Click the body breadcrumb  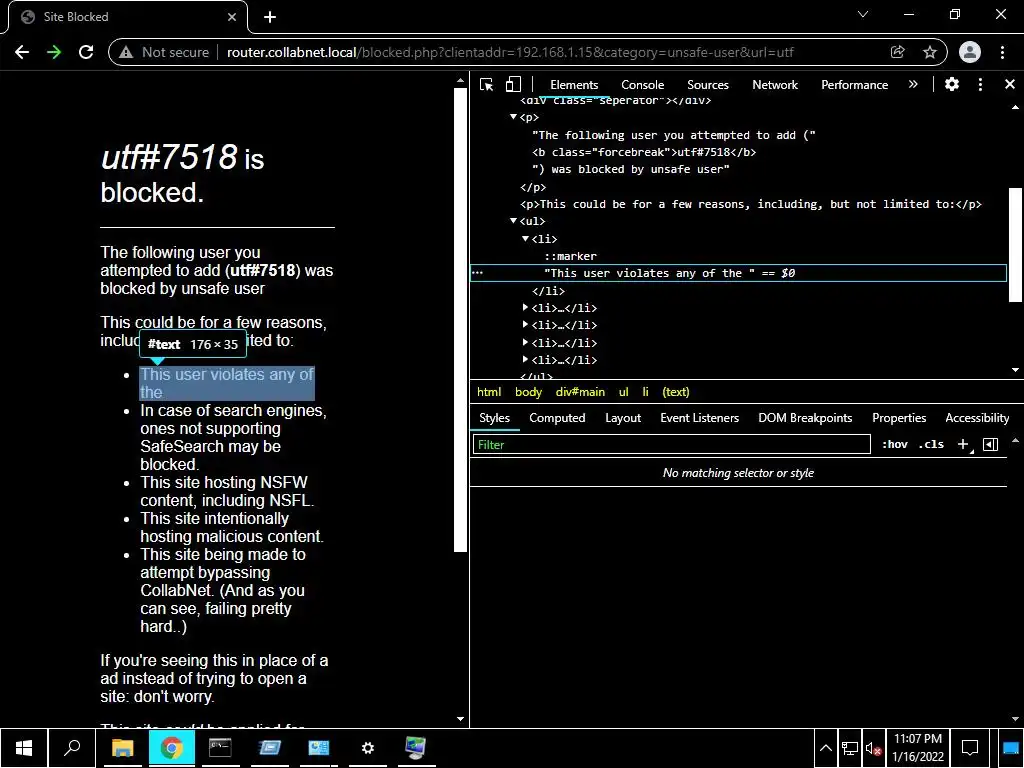[528, 392]
